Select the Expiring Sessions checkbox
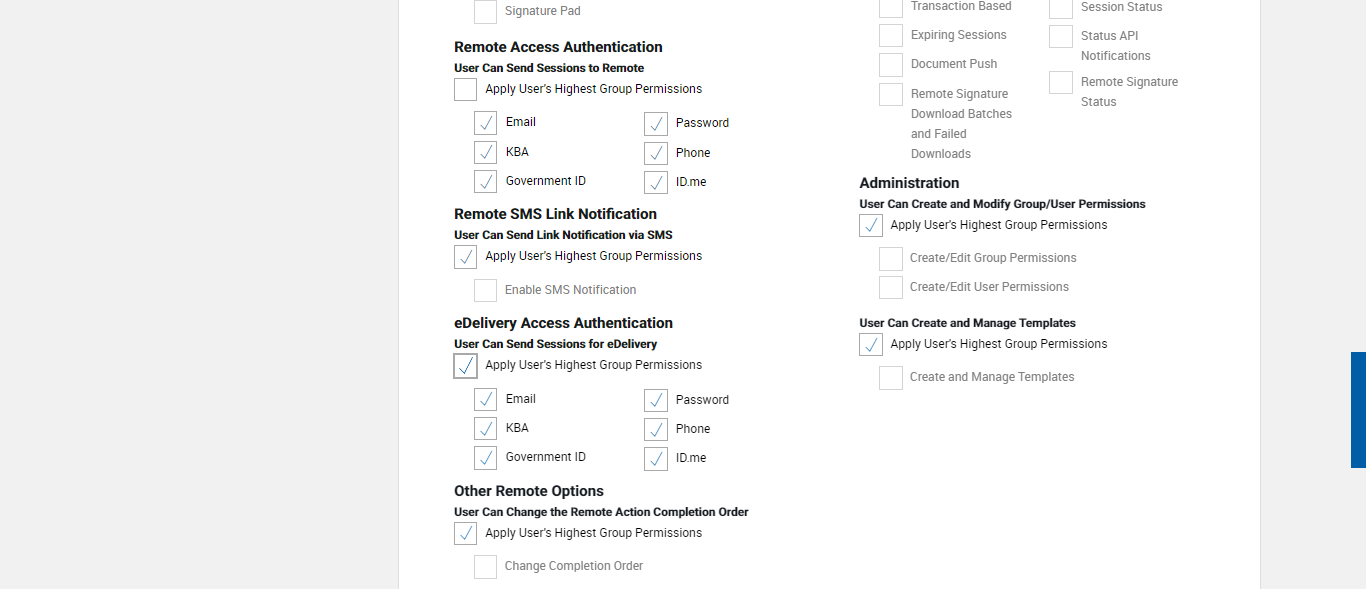Image resolution: width=1366 pixels, height=589 pixels. tap(891, 36)
